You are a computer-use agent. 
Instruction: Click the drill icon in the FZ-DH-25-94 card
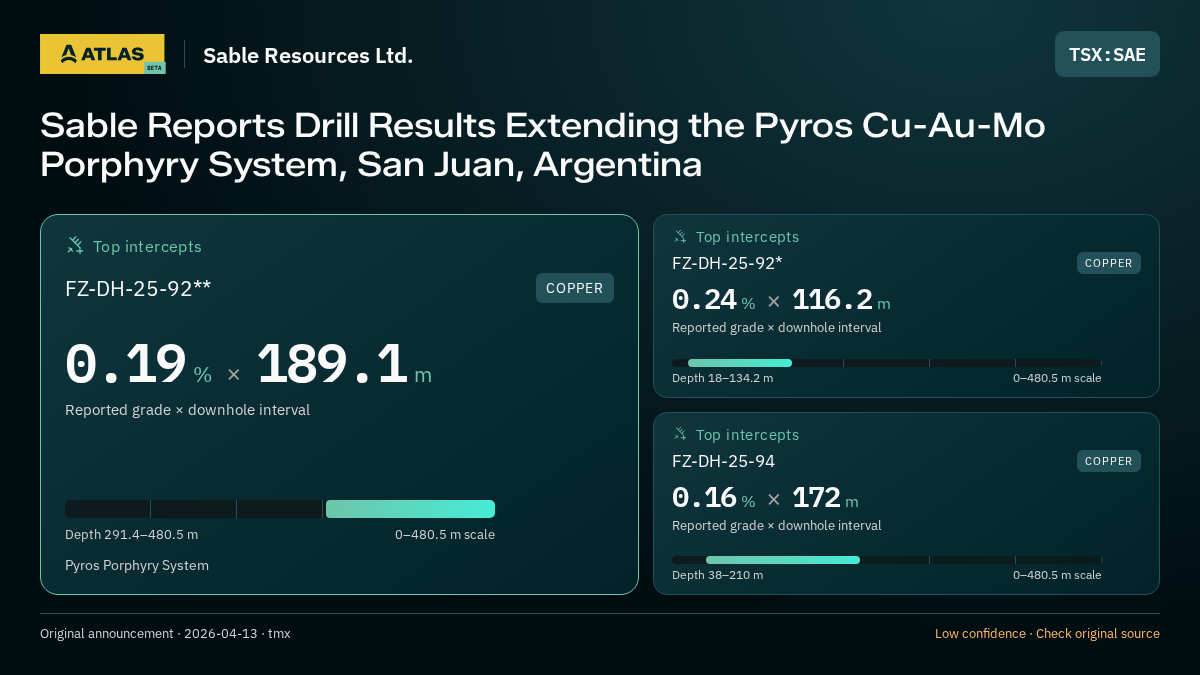tap(680, 434)
